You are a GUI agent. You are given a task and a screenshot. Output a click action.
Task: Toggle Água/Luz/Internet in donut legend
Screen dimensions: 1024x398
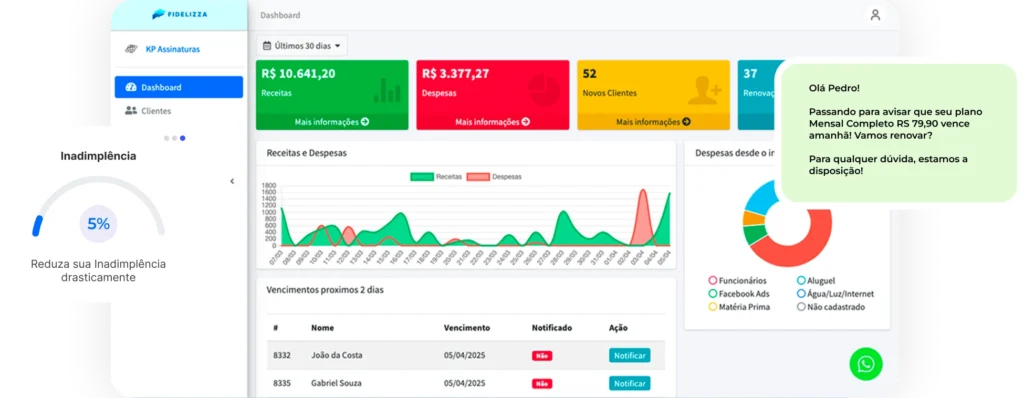835,293
